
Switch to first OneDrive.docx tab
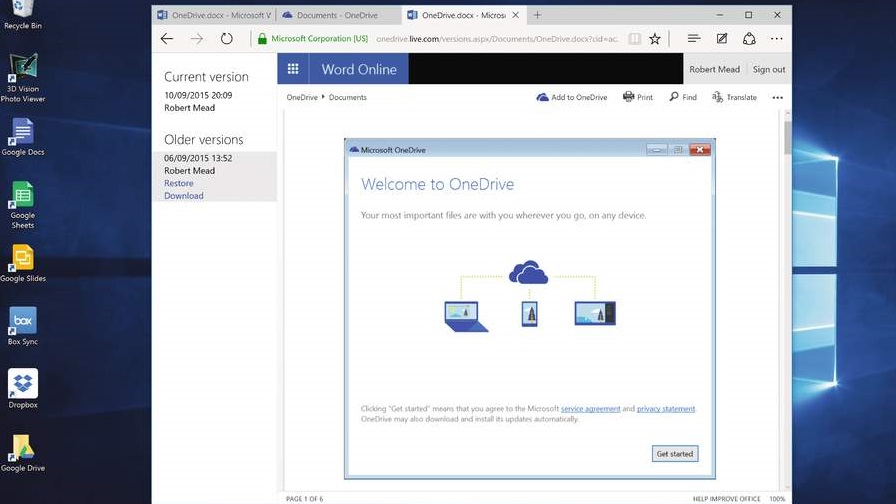[214, 15]
